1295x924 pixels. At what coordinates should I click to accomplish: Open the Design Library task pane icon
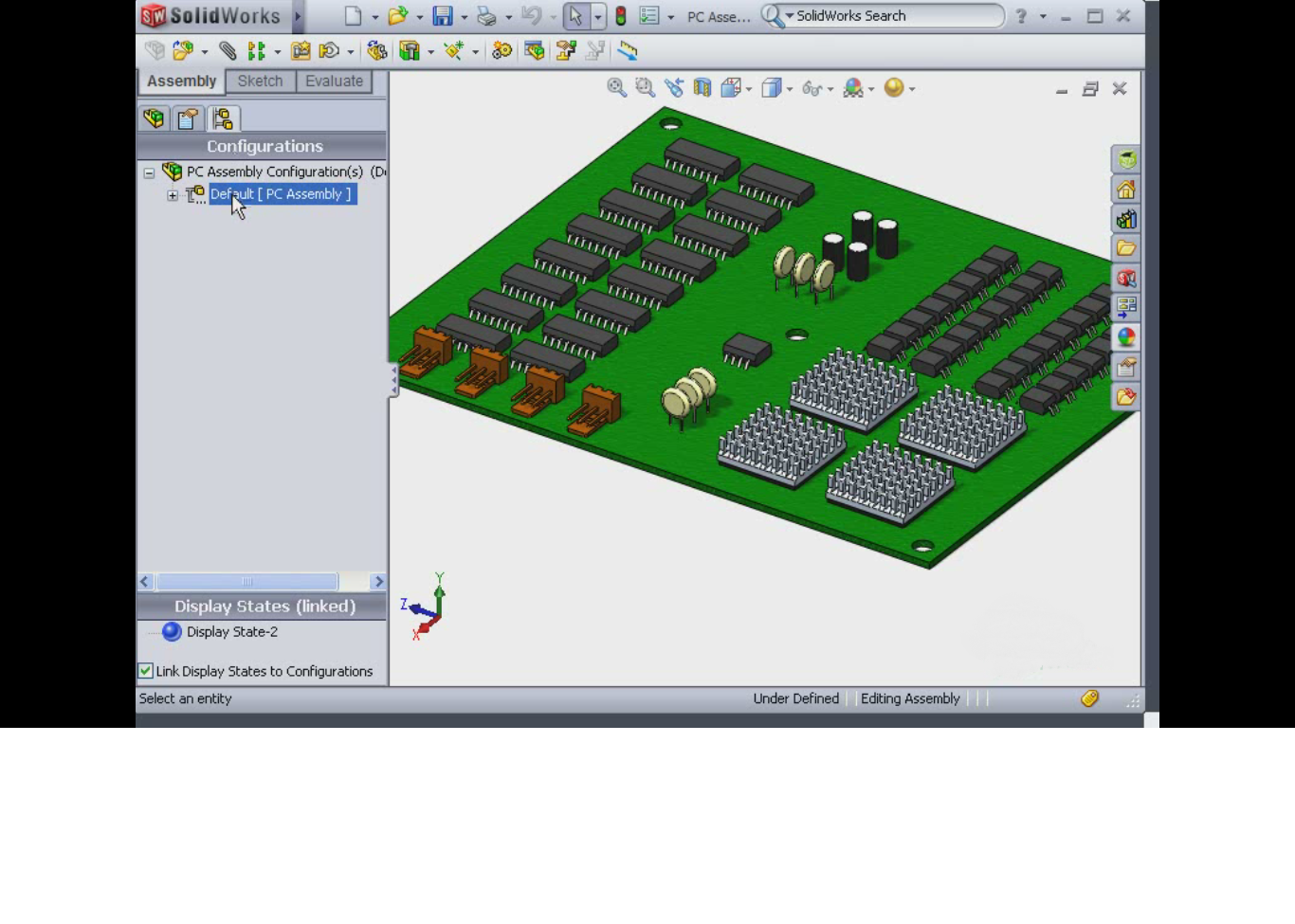tap(1126, 220)
